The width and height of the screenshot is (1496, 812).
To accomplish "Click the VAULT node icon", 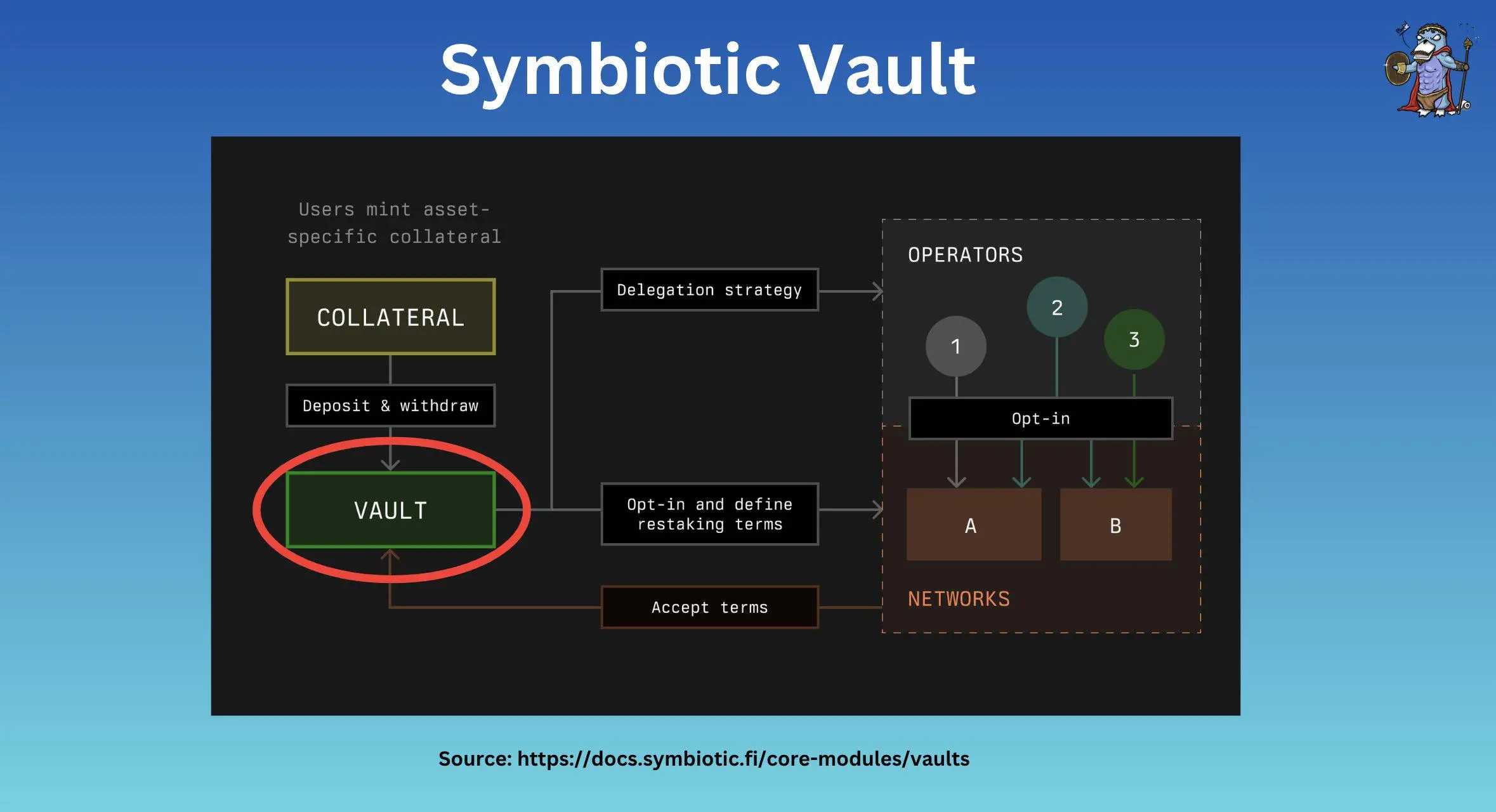I will tap(390, 510).
